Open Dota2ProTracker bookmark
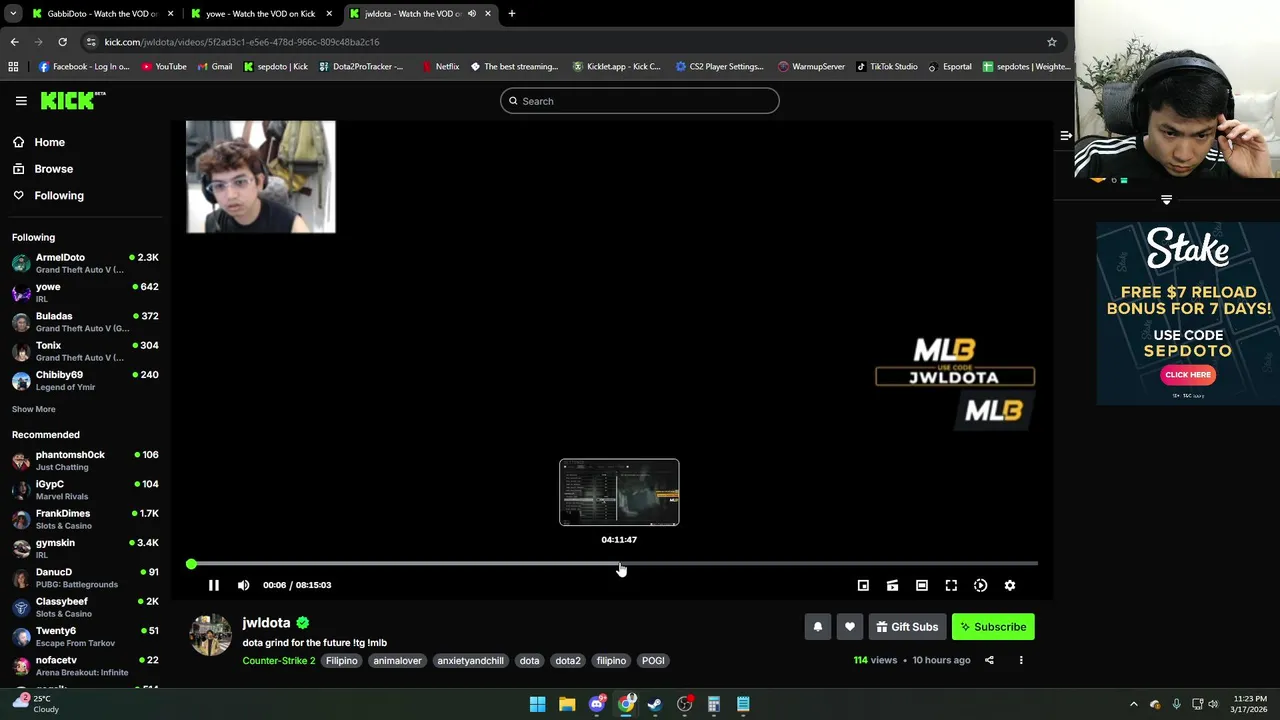This screenshot has height=720, width=1280. tap(360, 67)
